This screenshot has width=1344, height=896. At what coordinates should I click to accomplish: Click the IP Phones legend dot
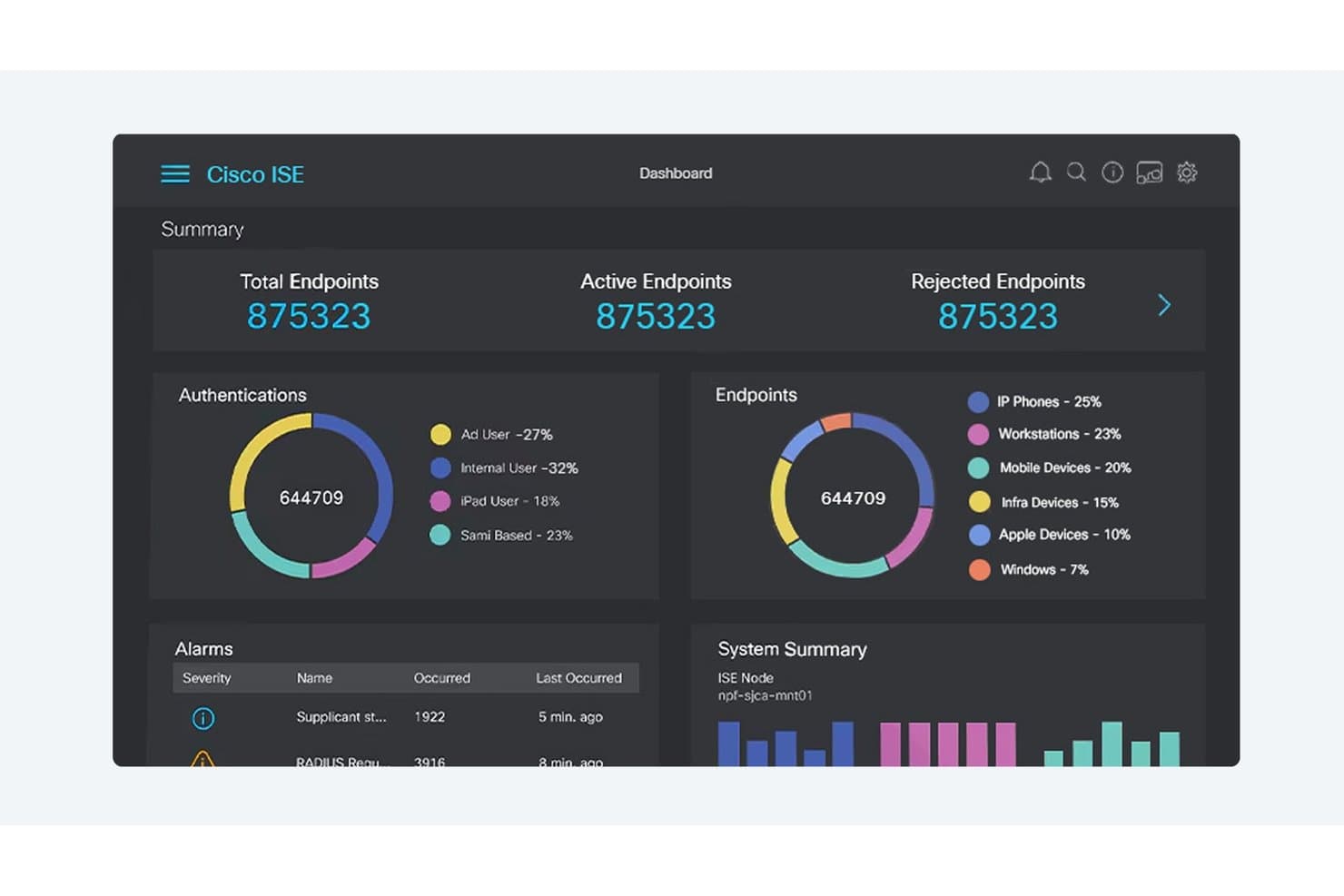(x=978, y=401)
